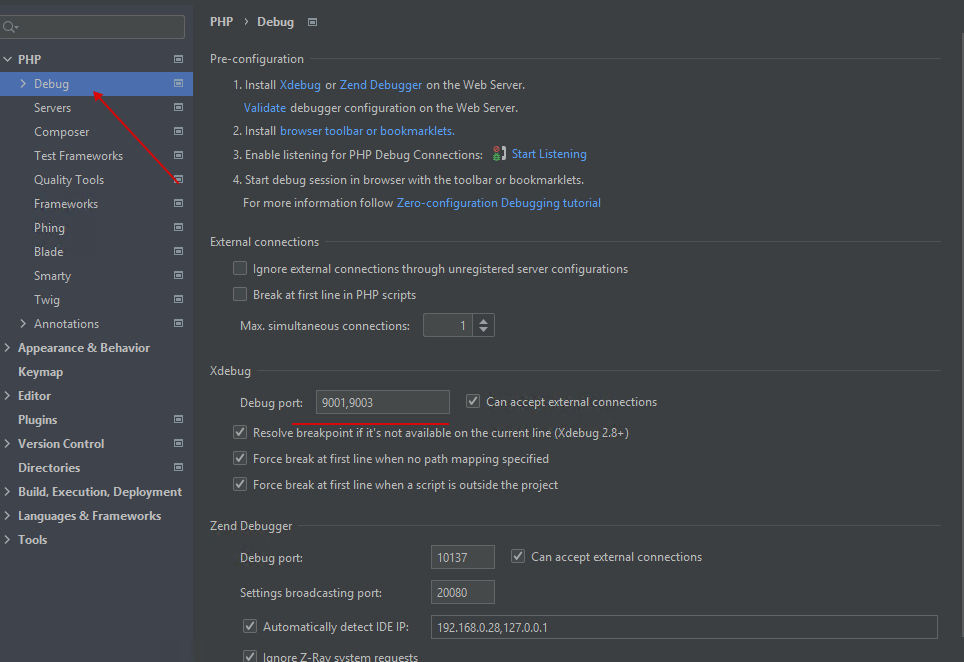Click the search magnifier icon in settings

[x=11, y=27]
